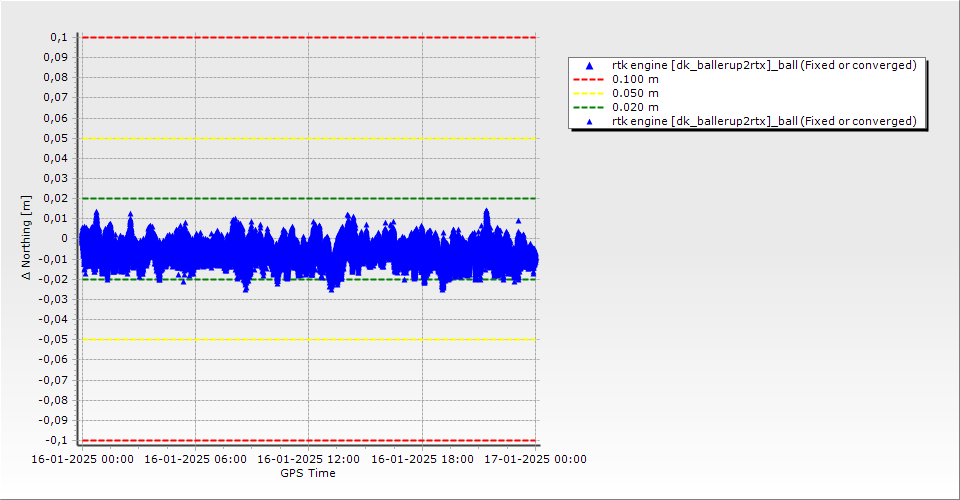This screenshot has width=960, height=500.
Task: Click the '0' y-axis tick label
Action: coord(65,239)
